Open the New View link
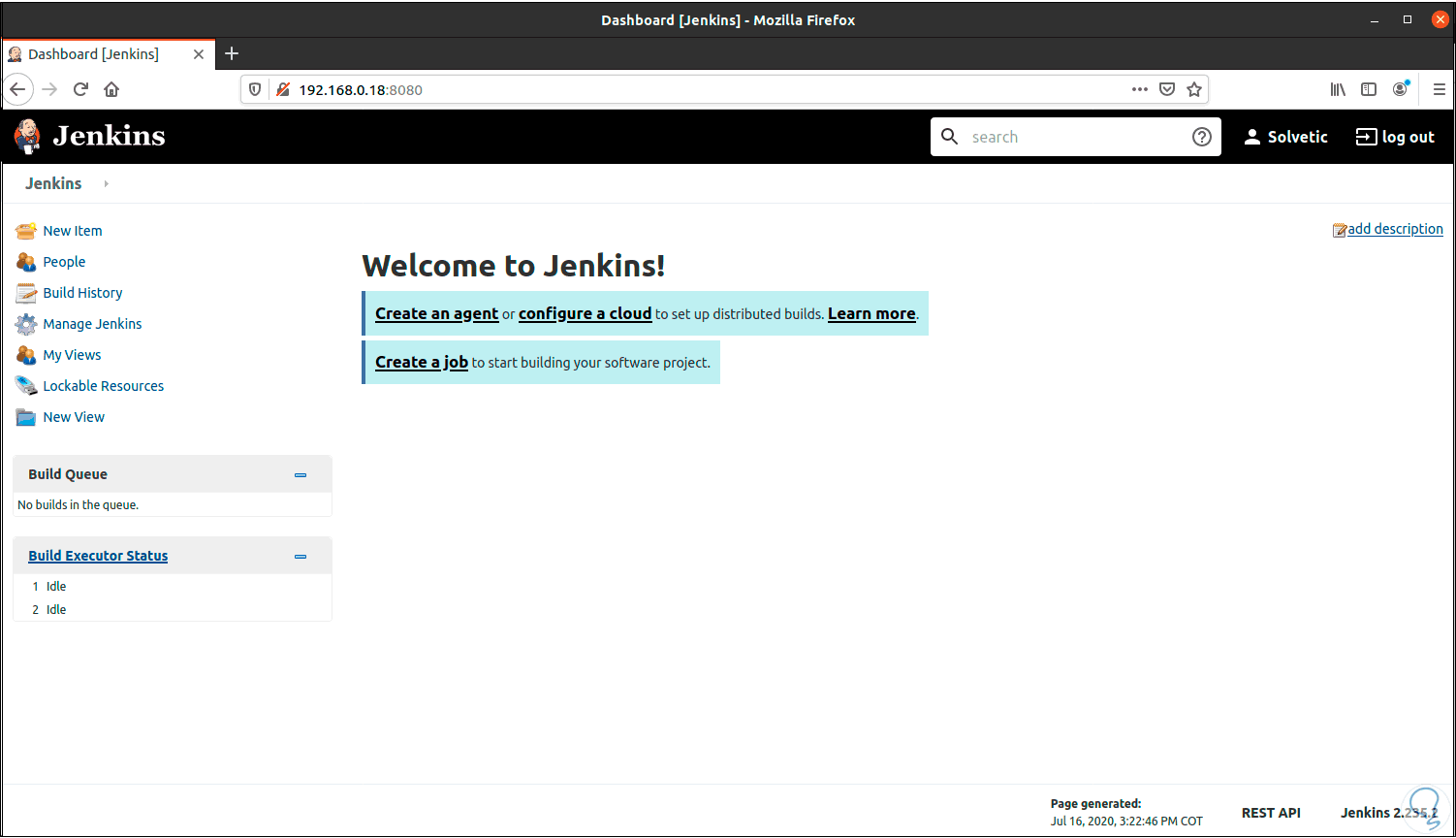Viewport: 1456px width, 838px height. click(x=74, y=417)
